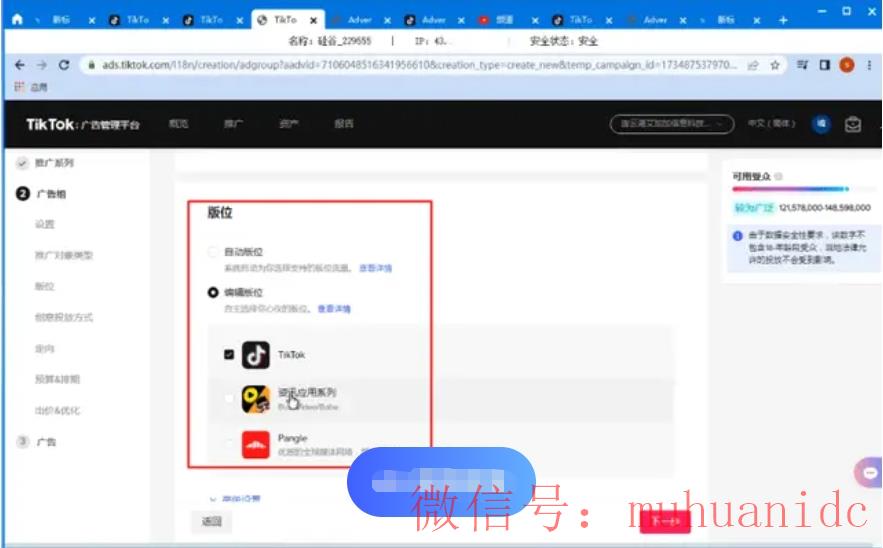883x548 pixels.
Task: Jump to 创意投放方式 section in sidebar
Action: tap(64, 317)
